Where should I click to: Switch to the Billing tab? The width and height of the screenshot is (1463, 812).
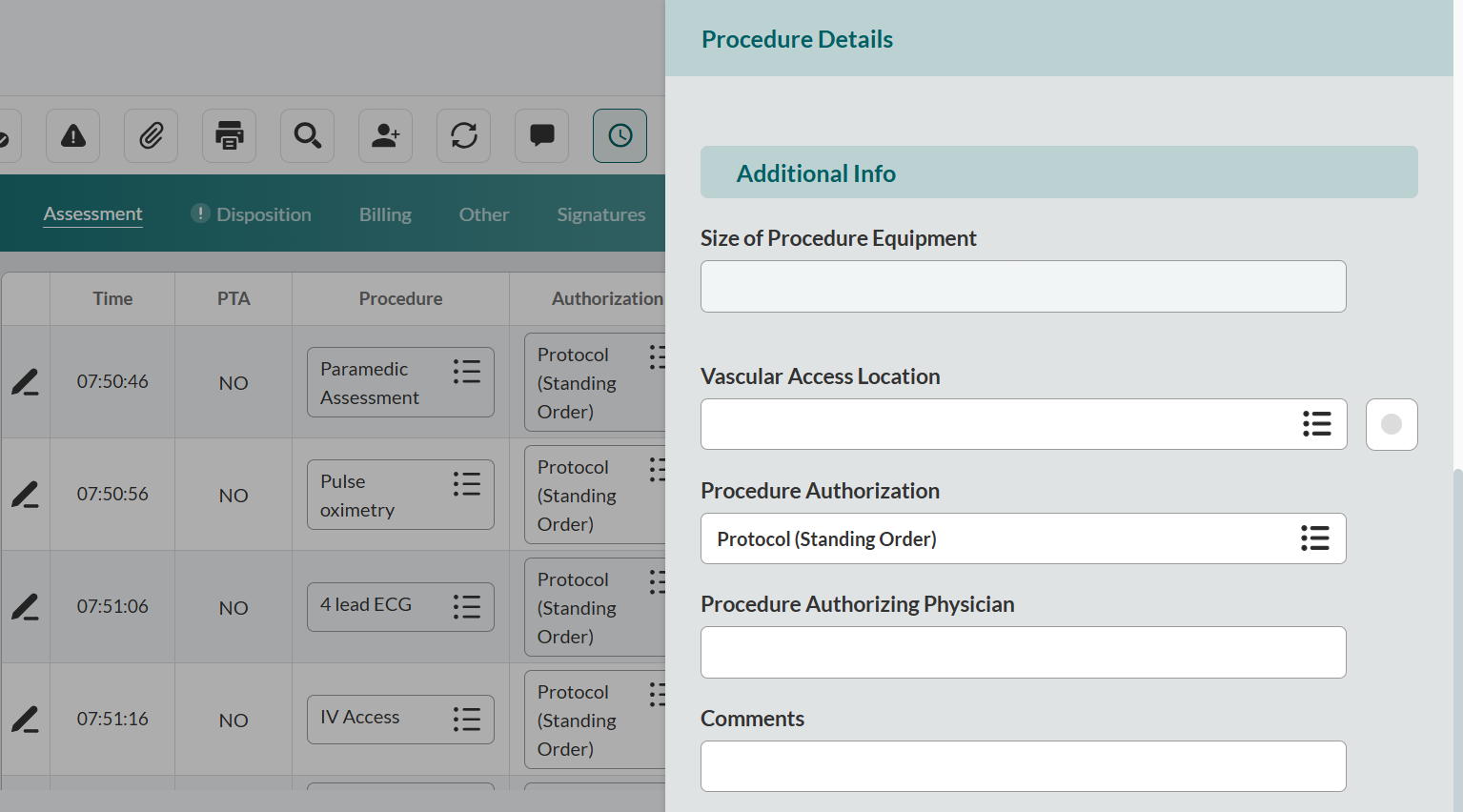coord(385,213)
